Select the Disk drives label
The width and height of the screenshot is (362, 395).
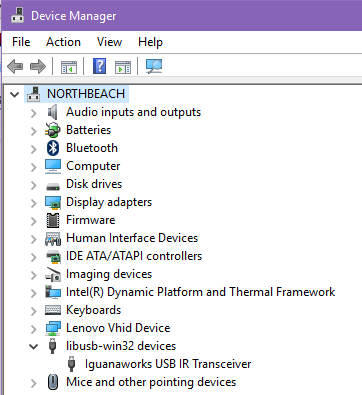coord(94,184)
